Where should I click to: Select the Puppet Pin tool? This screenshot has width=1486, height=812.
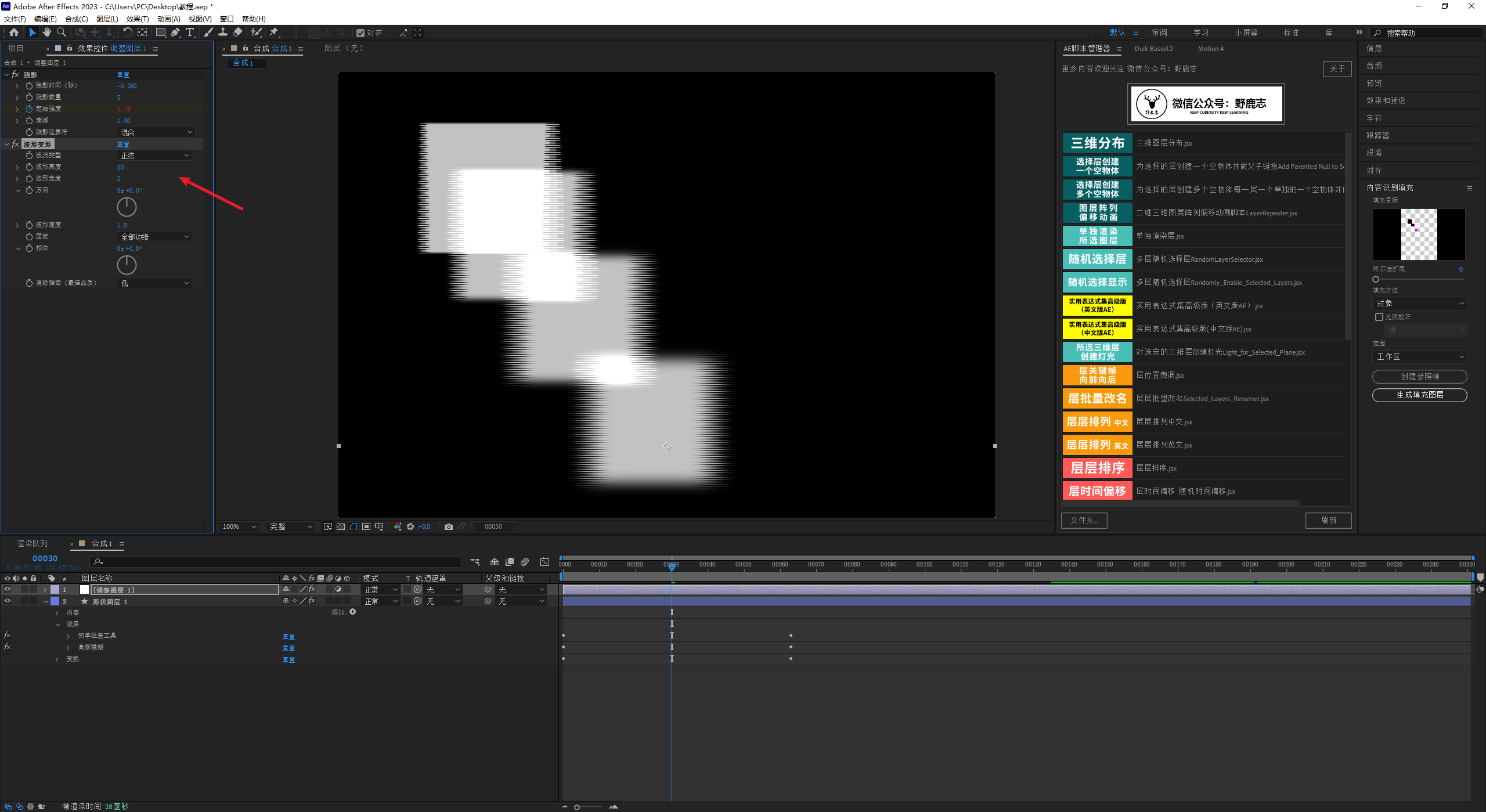pyautogui.click(x=274, y=33)
